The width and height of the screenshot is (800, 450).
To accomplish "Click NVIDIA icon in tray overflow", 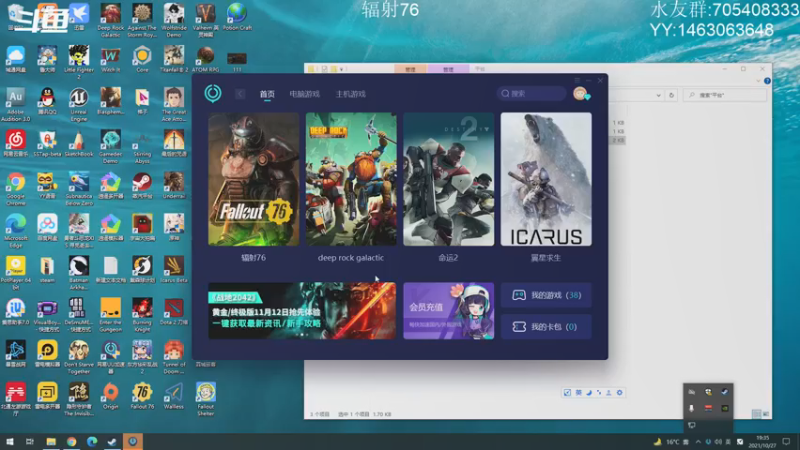I will [x=724, y=408].
